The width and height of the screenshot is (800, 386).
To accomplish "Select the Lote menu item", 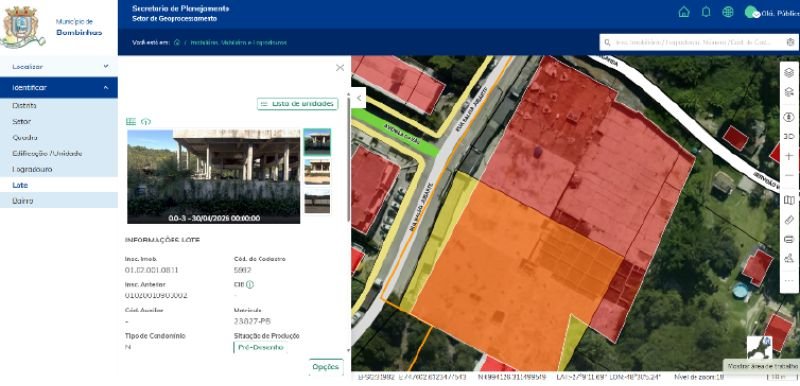I will click(59, 185).
